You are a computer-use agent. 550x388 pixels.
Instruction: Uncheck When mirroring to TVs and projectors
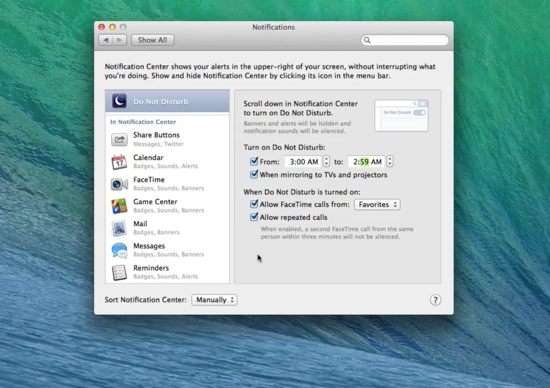point(254,174)
